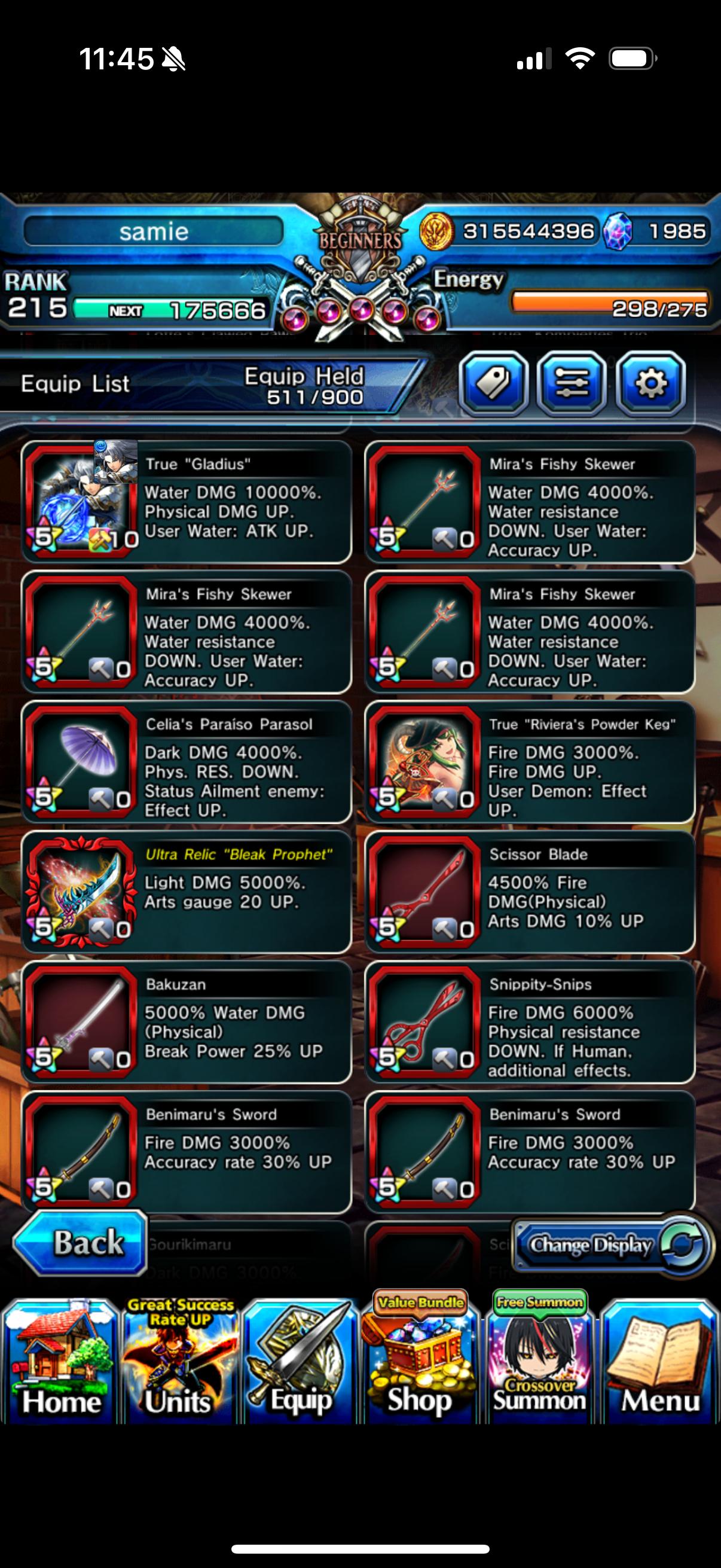Open the filter sliders icon

pyautogui.click(x=572, y=383)
